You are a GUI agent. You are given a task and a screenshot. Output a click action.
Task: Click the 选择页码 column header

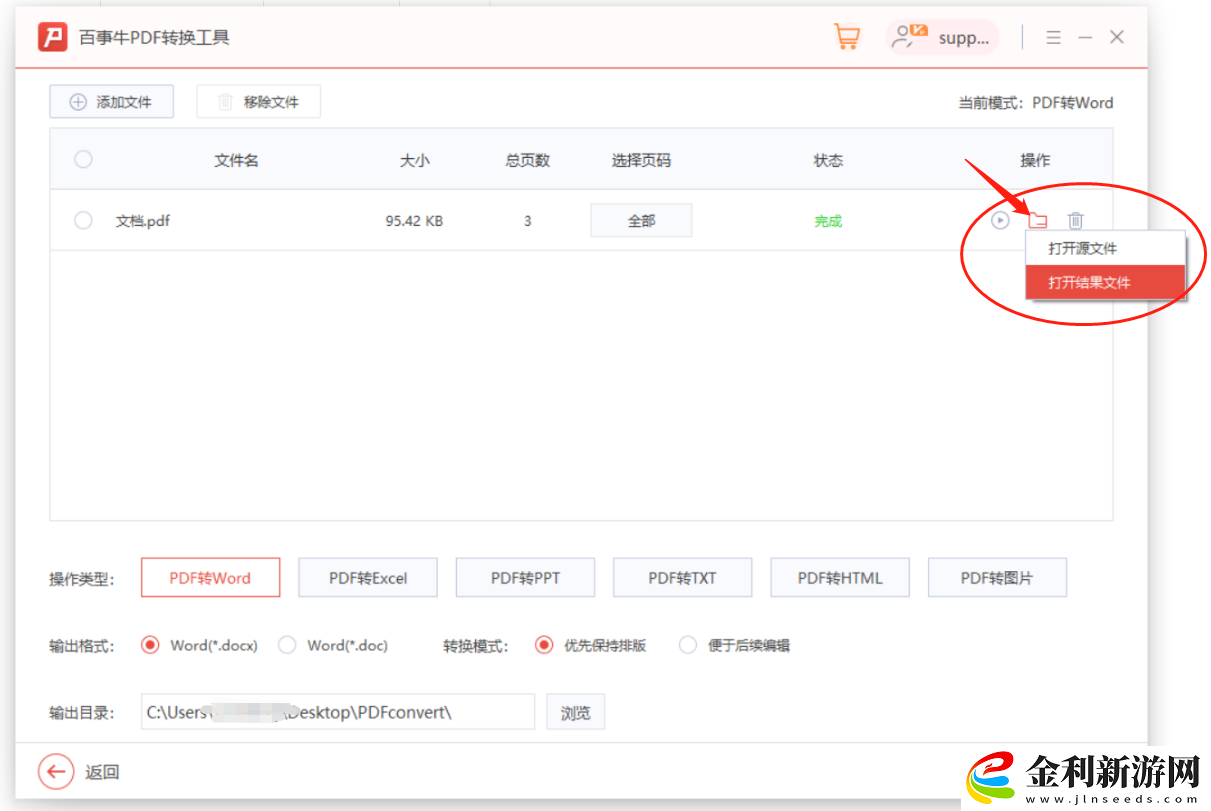(x=641, y=160)
